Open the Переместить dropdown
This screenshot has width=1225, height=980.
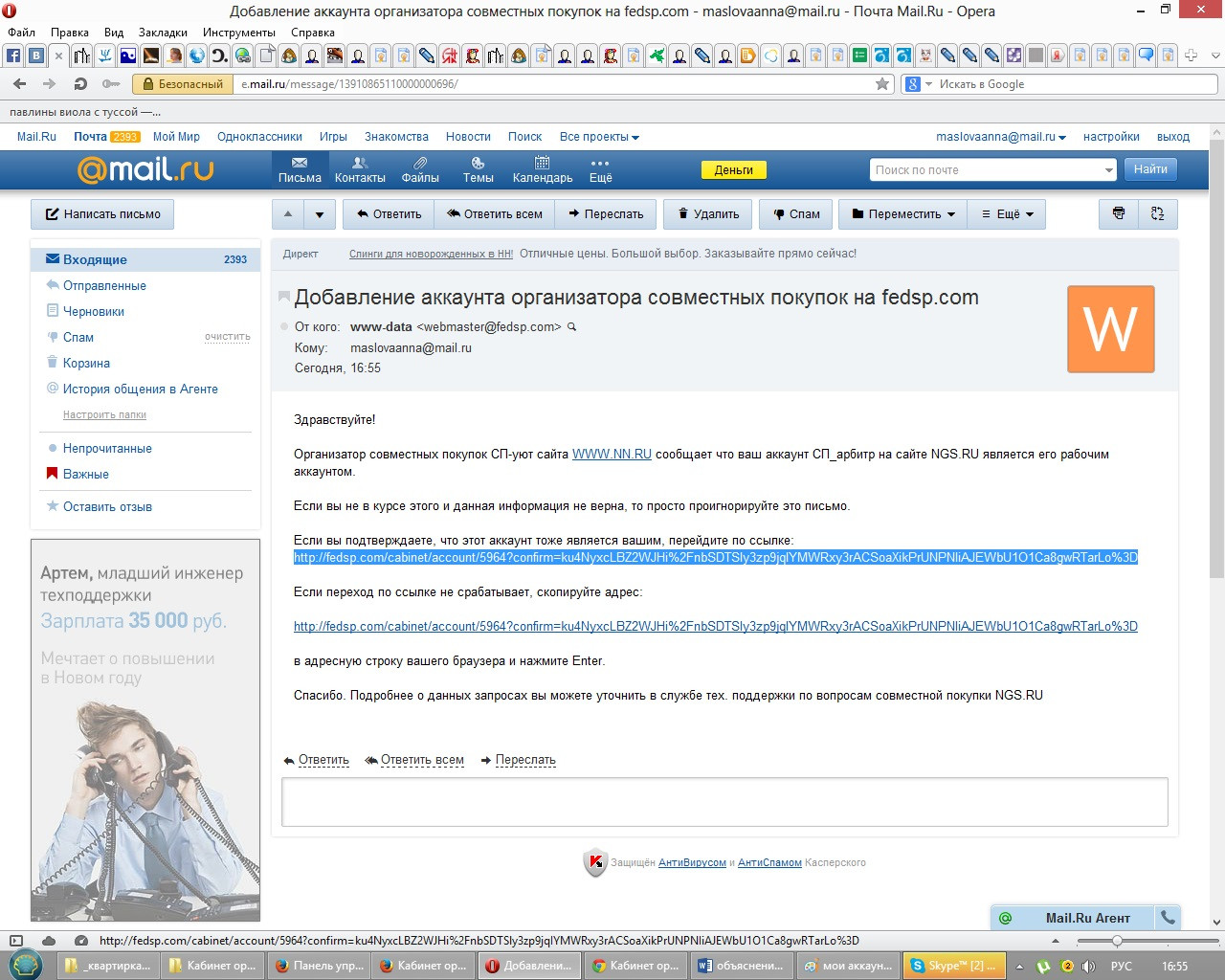(x=902, y=213)
